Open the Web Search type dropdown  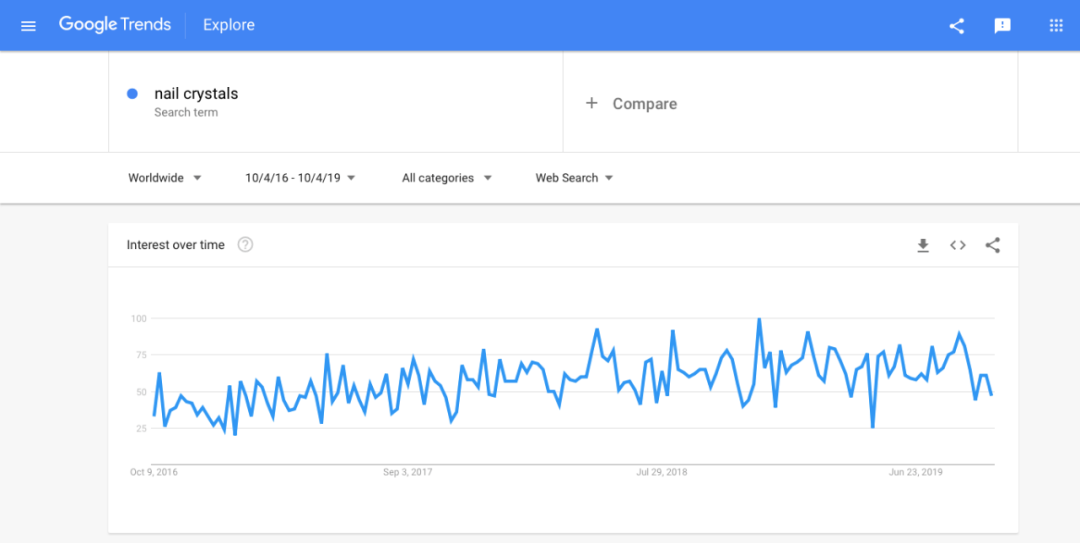(574, 178)
